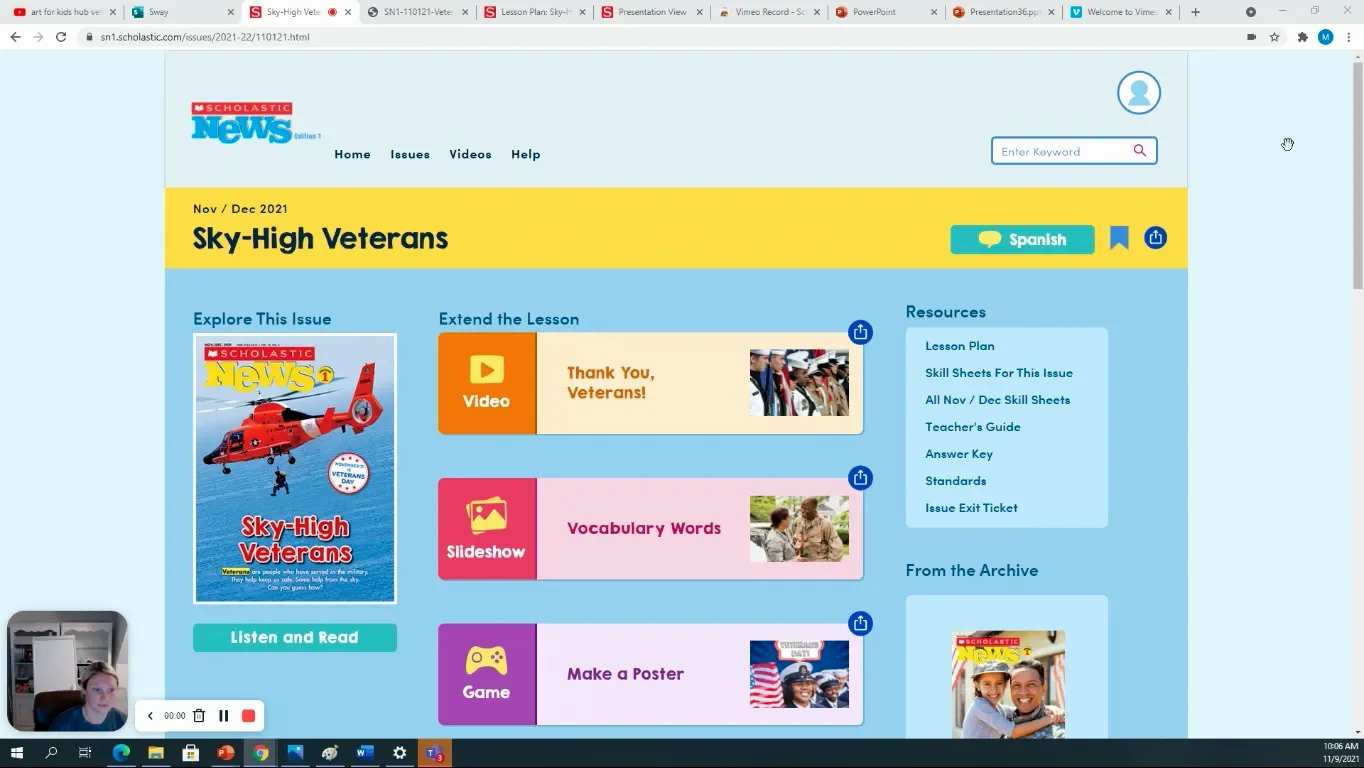Open All Nov / Dec Skill Sheets
This screenshot has width=1364, height=768.
pos(998,400)
